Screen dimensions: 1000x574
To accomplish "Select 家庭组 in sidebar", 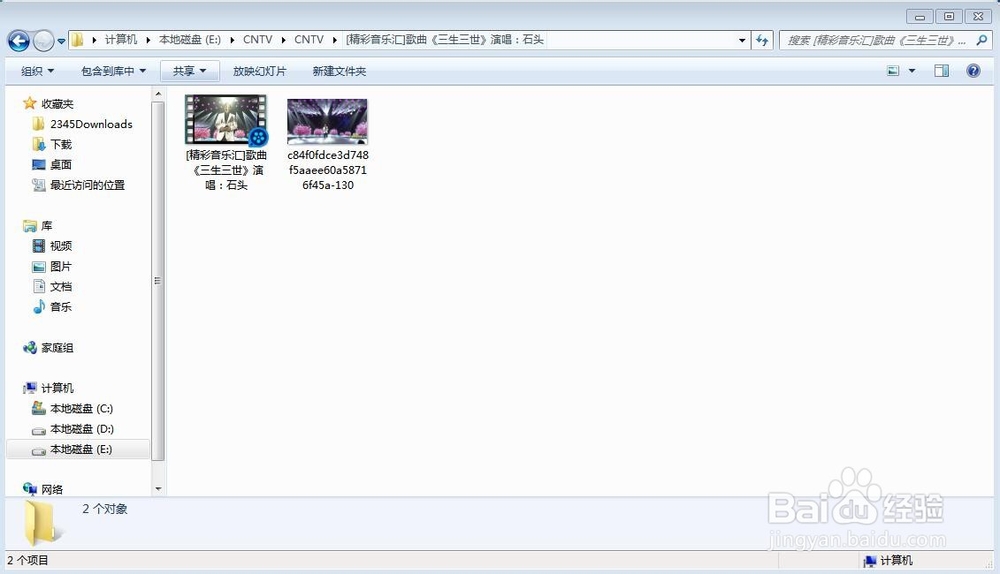I will click(x=48, y=348).
